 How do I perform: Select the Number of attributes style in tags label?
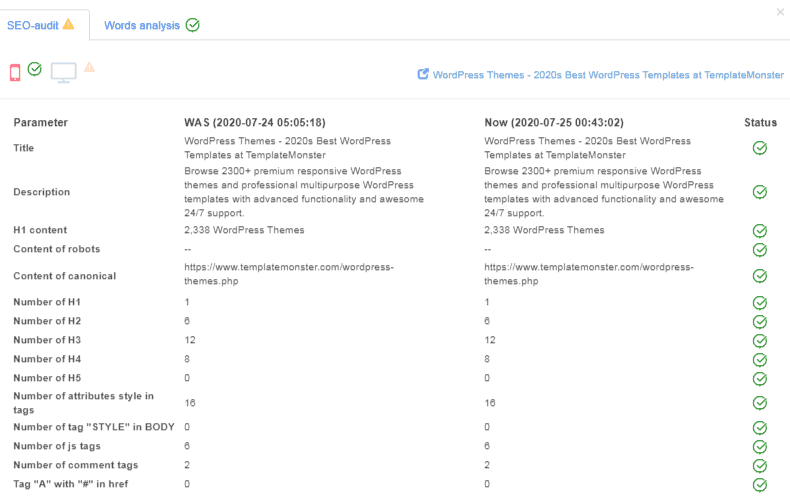coord(83,403)
